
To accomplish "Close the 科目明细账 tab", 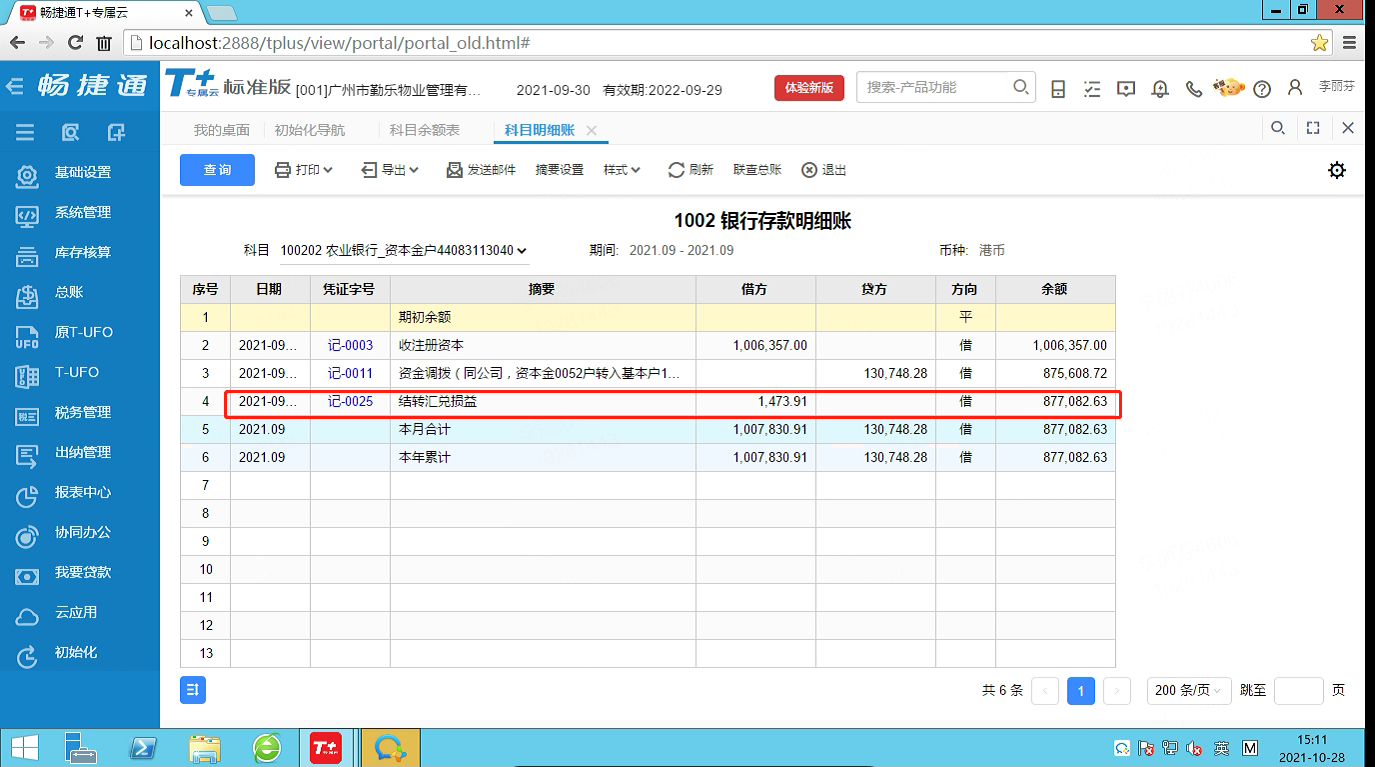I will point(591,130).
